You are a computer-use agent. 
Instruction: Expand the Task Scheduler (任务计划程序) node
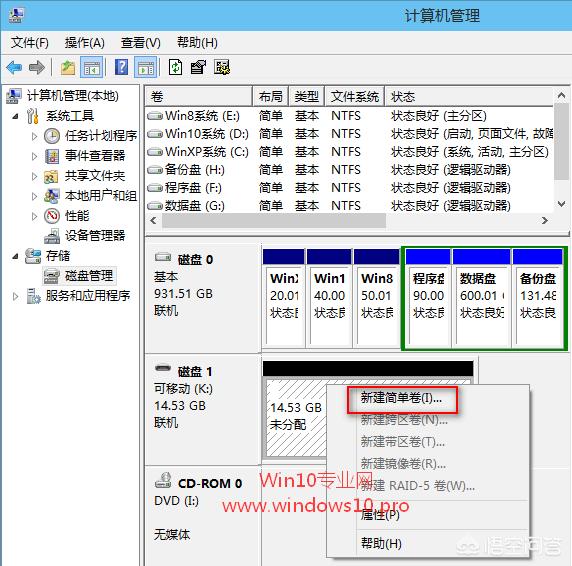coord(34,136)
